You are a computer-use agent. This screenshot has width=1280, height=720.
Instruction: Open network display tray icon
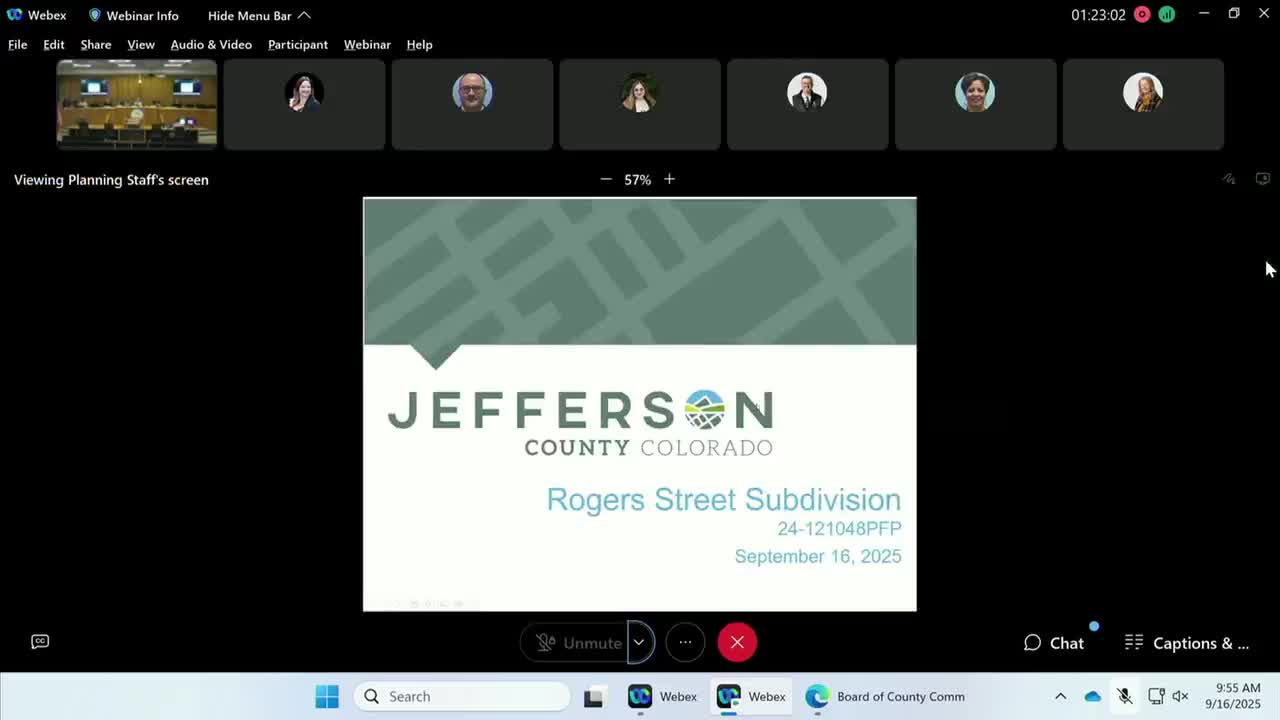point(1156,696)
